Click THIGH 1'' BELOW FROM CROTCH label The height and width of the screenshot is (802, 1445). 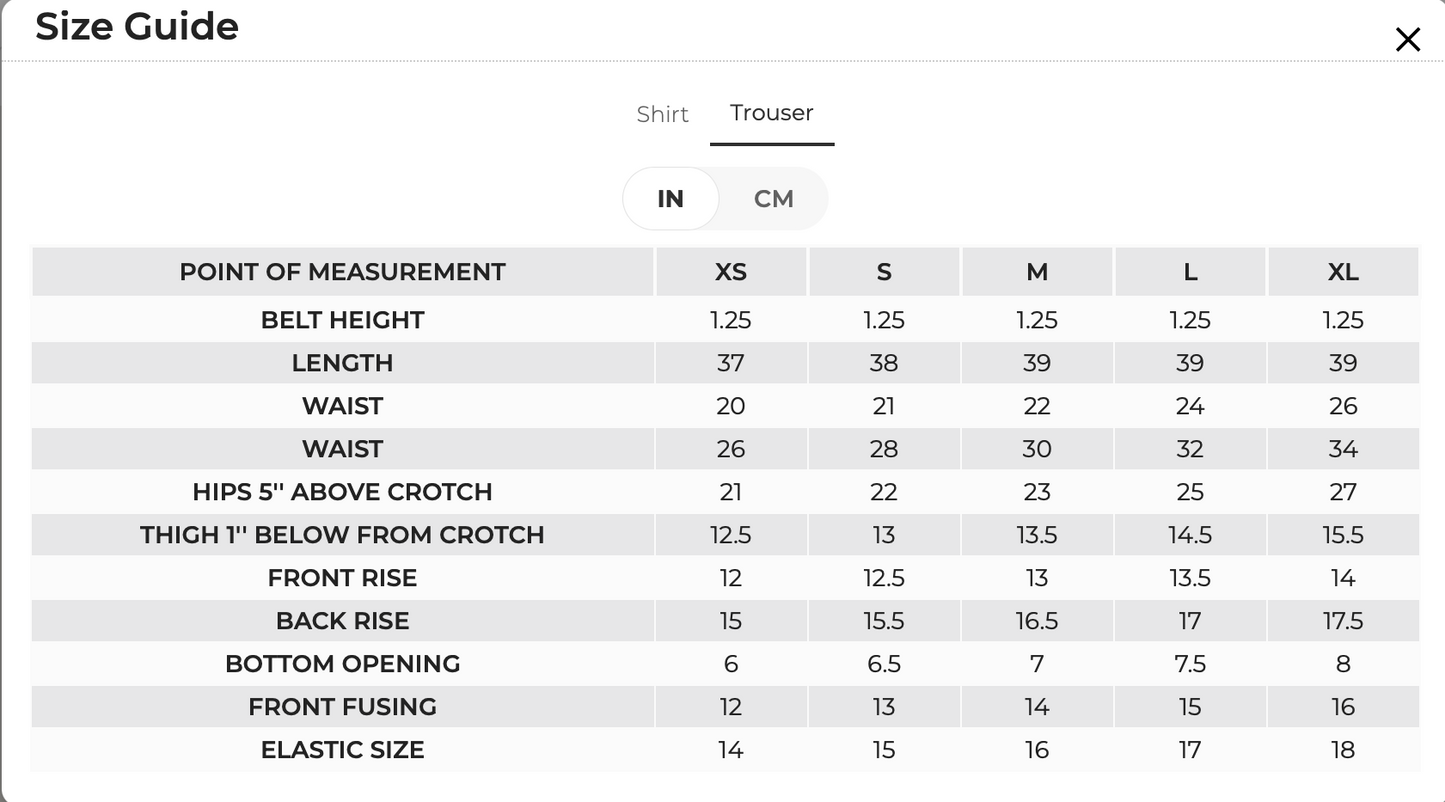(x=343, y=535)
